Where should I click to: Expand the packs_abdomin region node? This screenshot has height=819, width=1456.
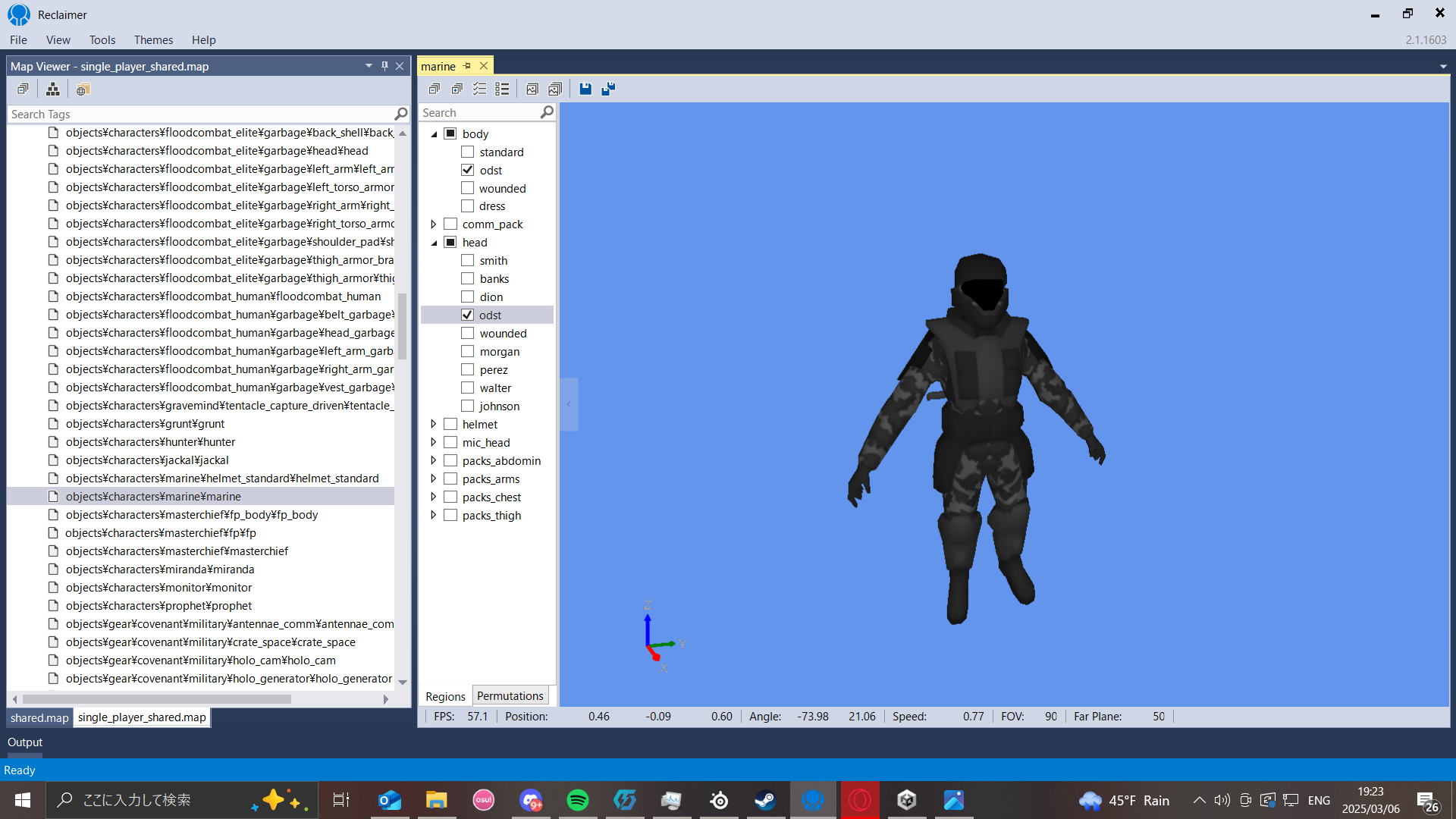pos(434,461)
